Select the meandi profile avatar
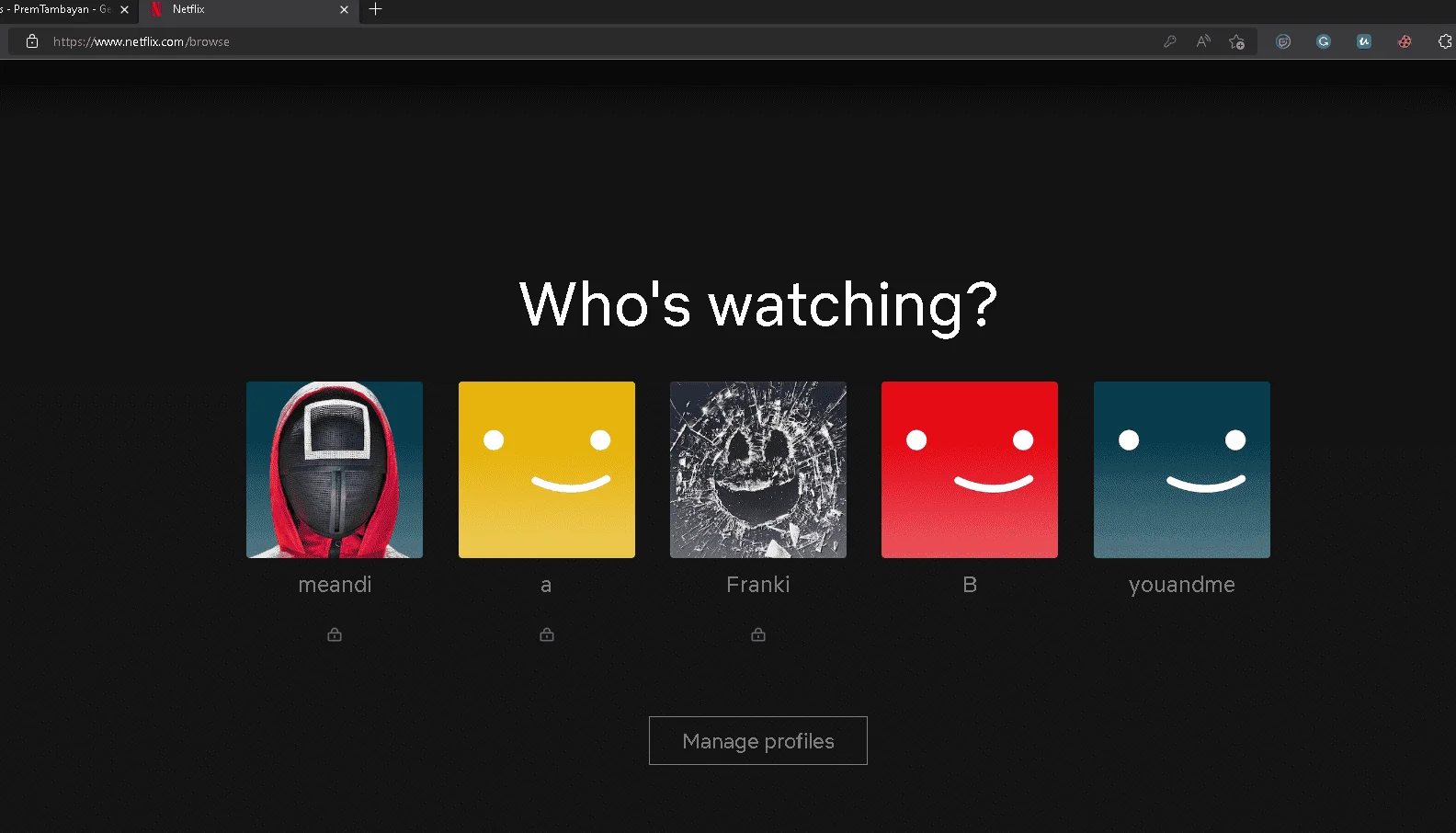This screenshot has width=1456, height=833. coord(335,470)
